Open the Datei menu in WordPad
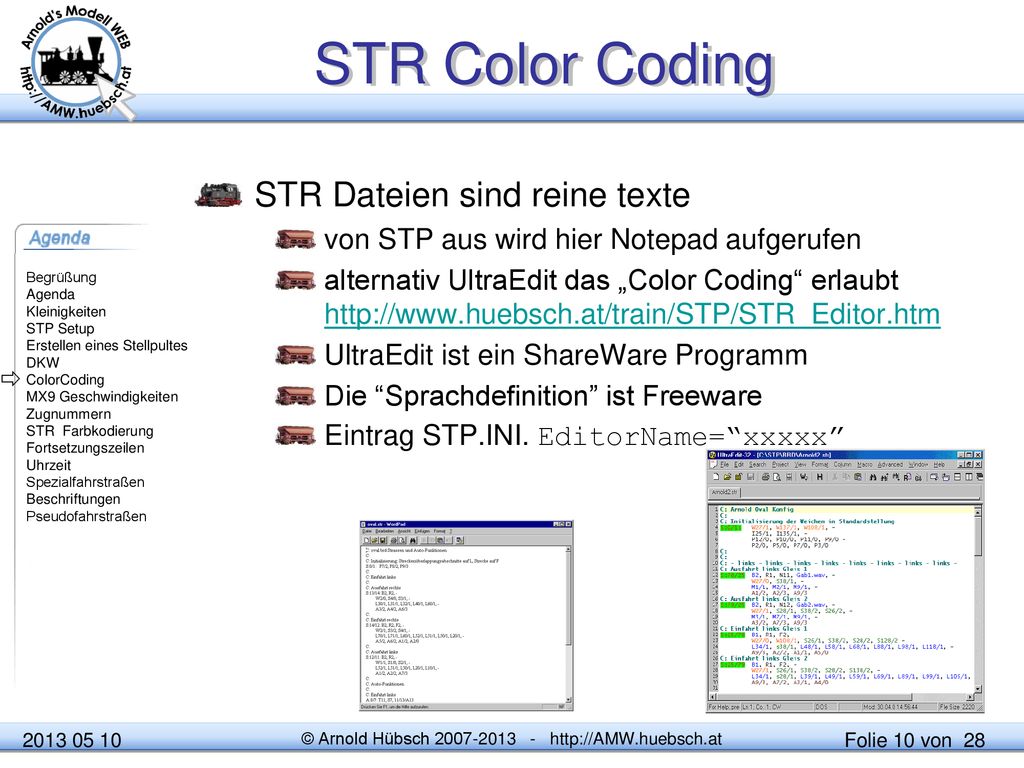1024x768 pixels. click(x=368, y=531)
